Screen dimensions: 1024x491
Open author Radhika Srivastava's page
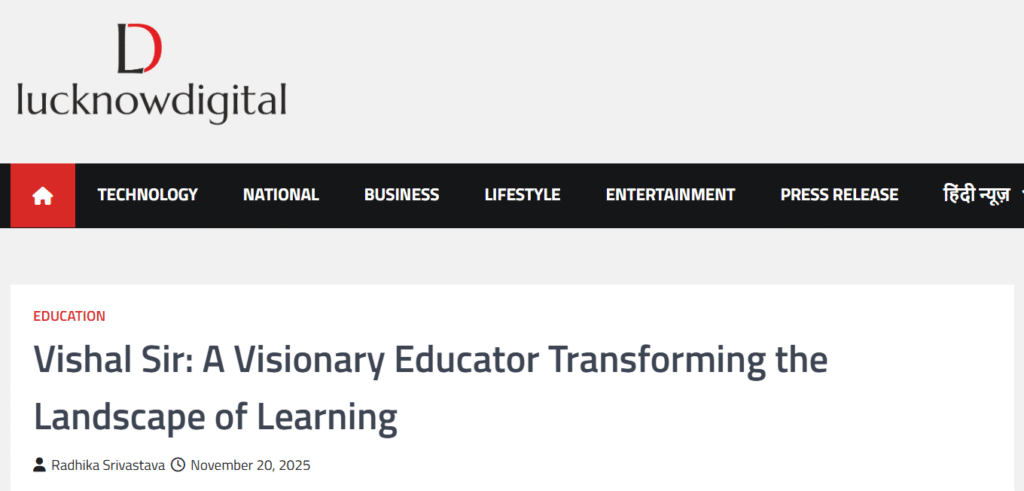click(107, 465)
